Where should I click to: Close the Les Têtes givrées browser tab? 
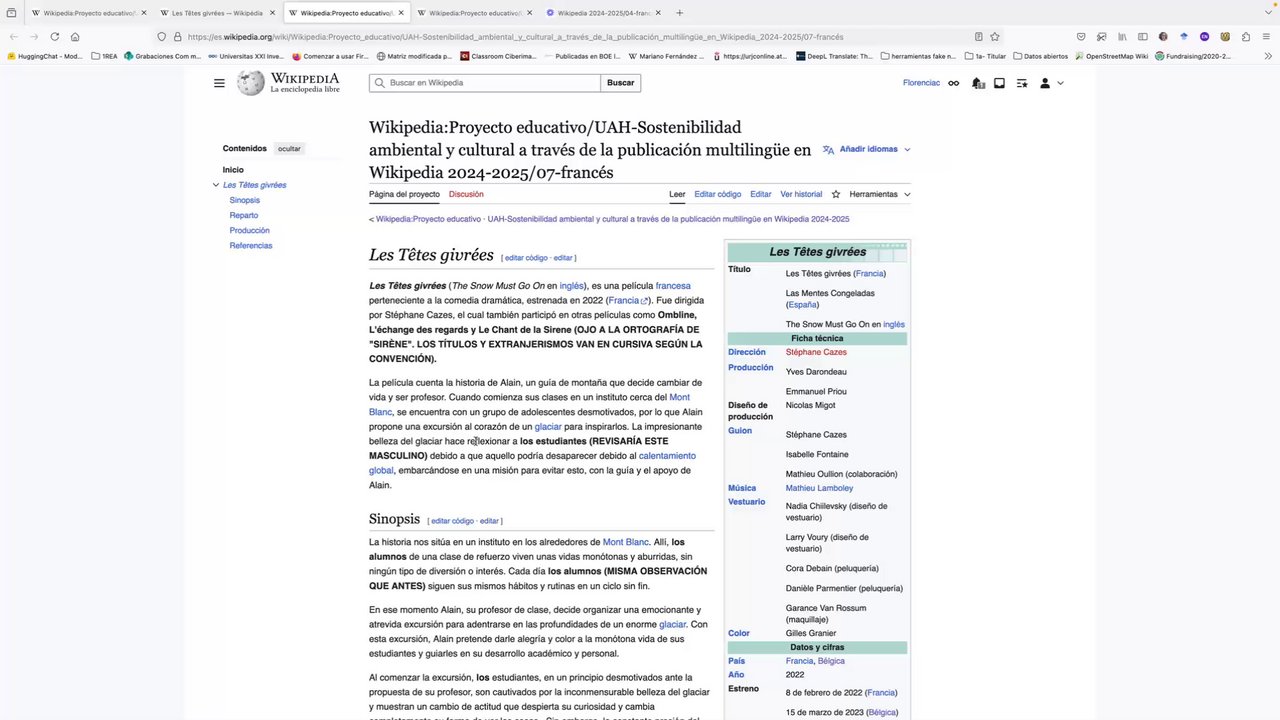272,13
